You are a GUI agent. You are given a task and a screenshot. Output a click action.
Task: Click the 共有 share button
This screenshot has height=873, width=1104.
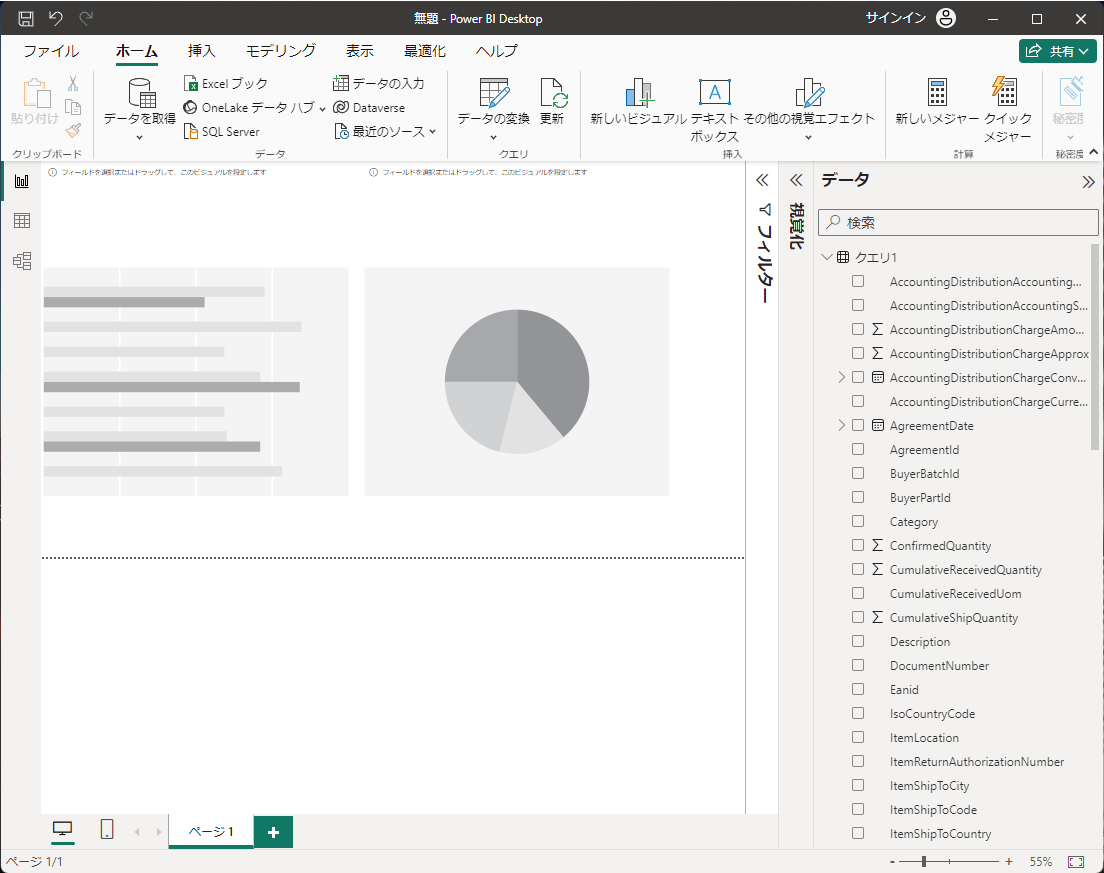pos(1058,51)
